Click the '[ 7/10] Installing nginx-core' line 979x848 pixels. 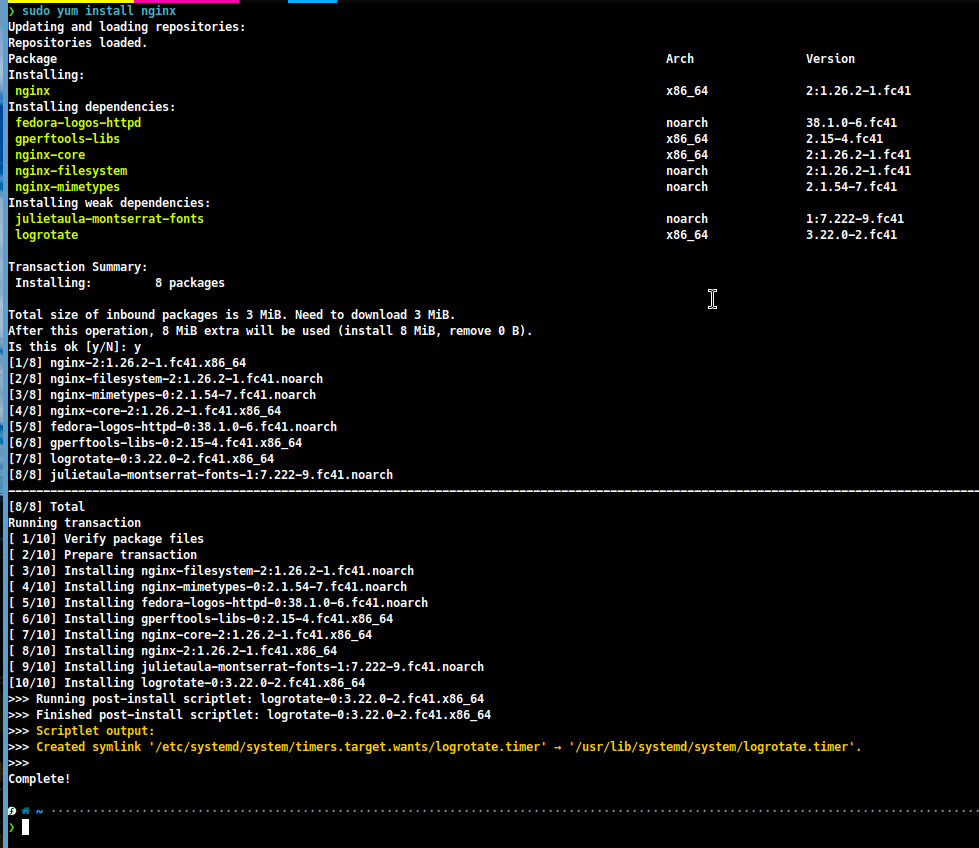tap(190, 635)
